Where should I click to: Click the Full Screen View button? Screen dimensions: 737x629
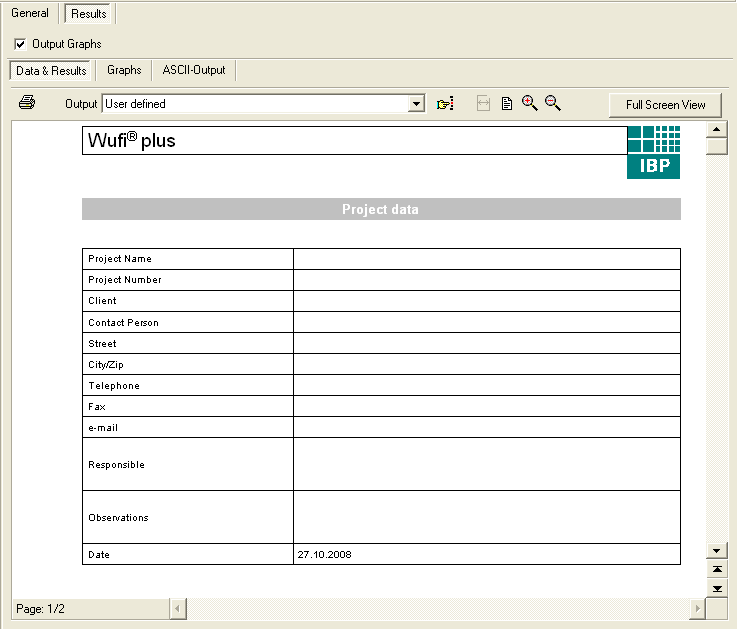pyautogui.click(x=665, y=105)
